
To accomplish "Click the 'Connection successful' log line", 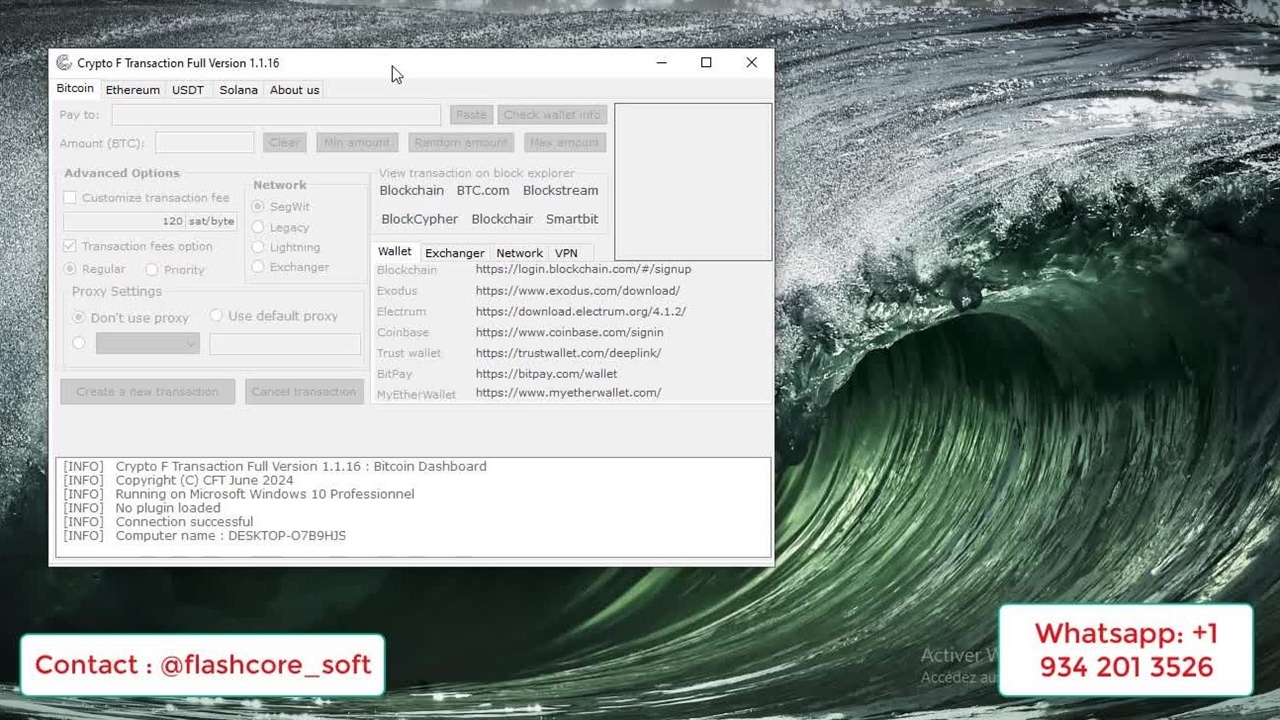I will click(x=185, y=522).
